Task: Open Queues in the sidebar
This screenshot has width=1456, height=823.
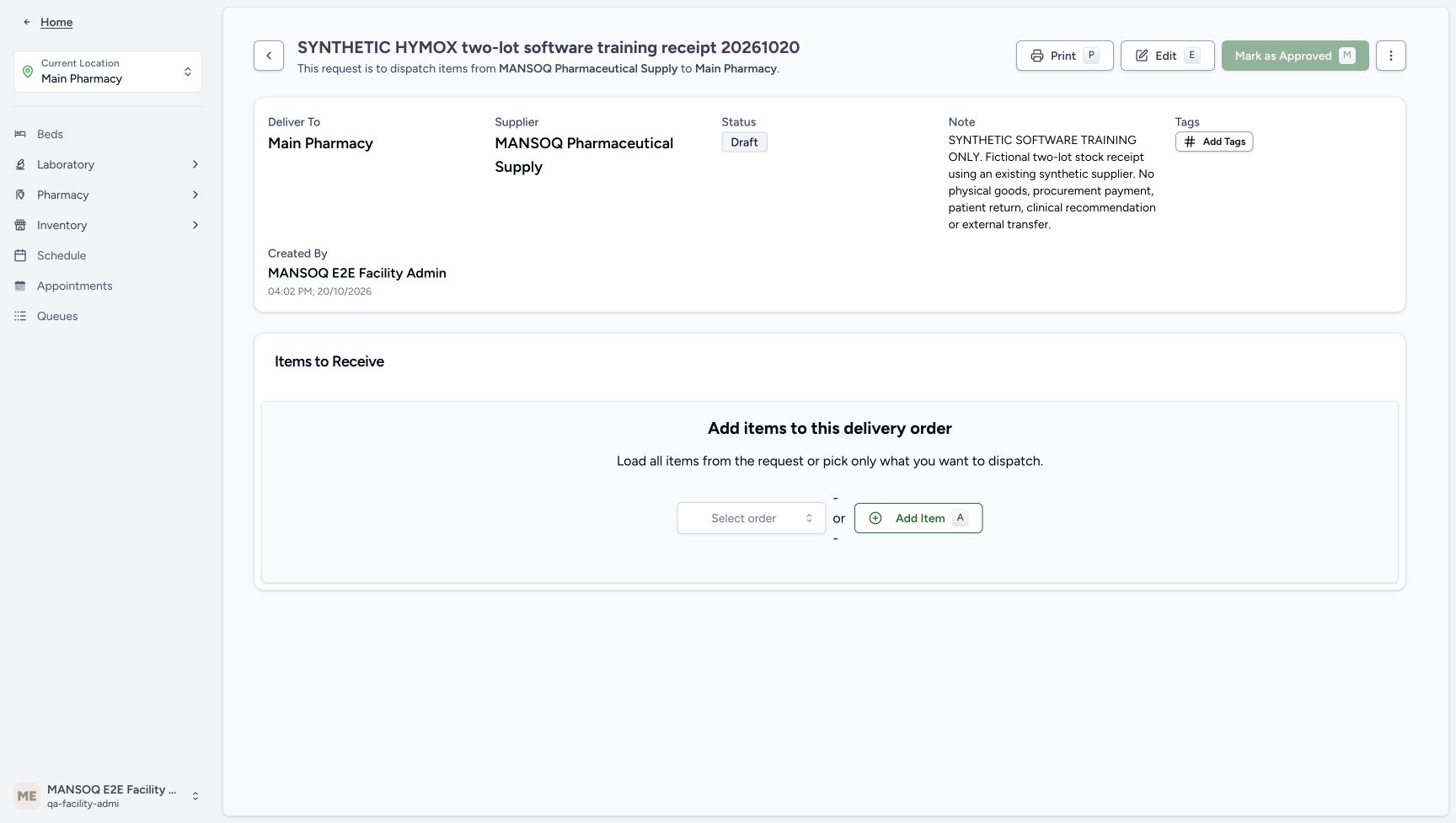Action: (x=108, y=316)
